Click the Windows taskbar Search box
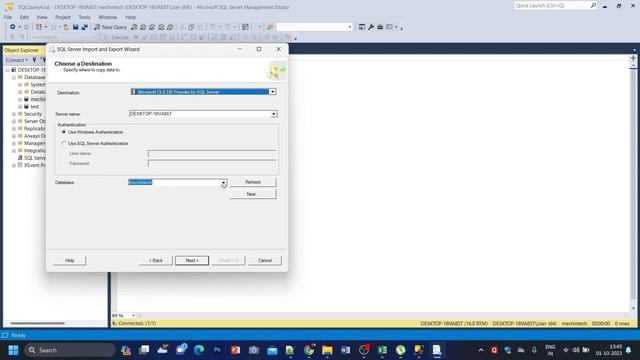The width and height of the screenshot is (640, 360). point(69,350)
